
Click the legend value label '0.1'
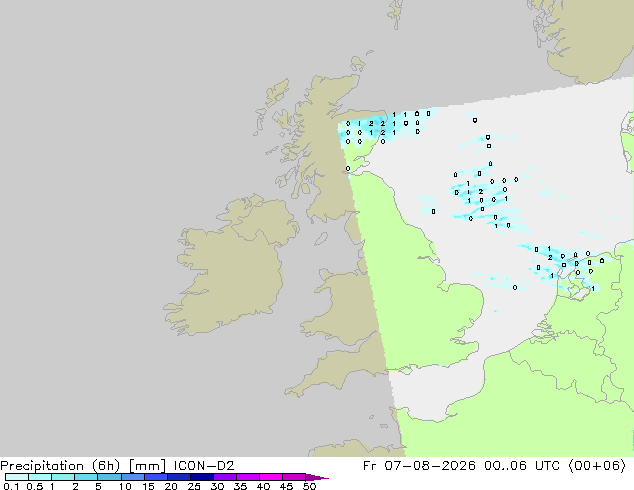[11, 486]
